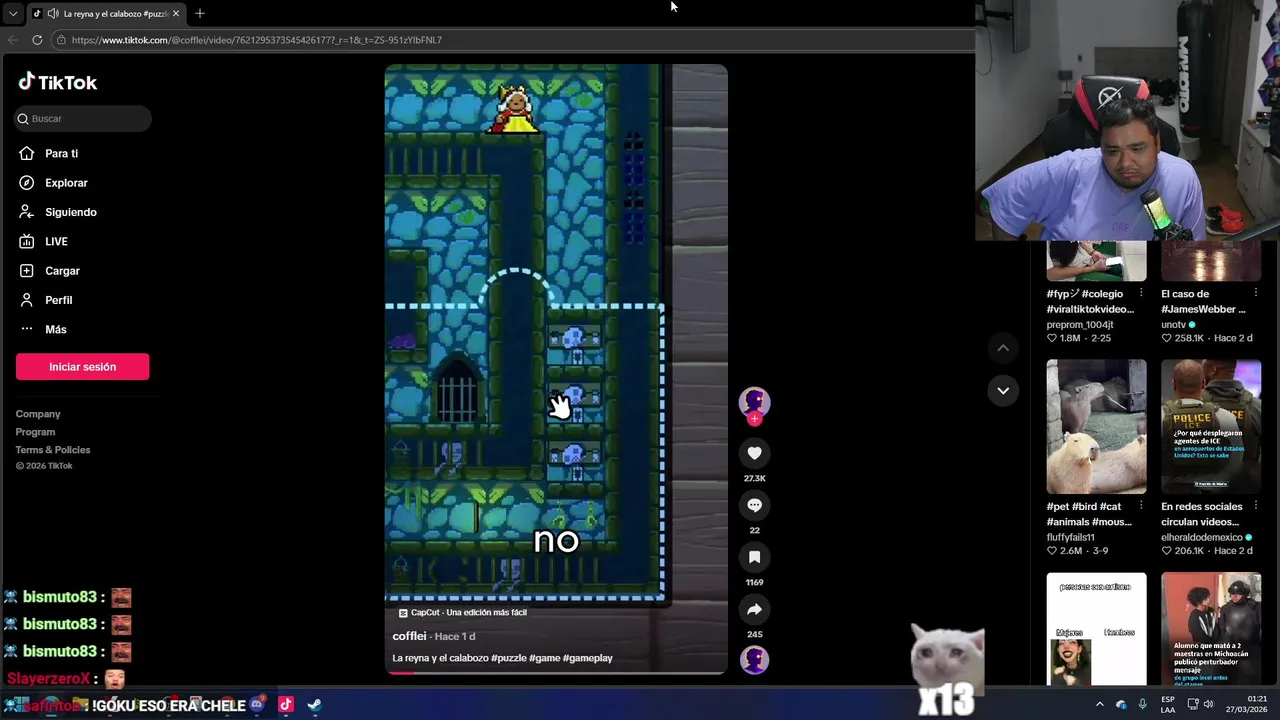Open the spinning sound disc
The width and height of the screenshot is (1280, 720).
point(754,660)
